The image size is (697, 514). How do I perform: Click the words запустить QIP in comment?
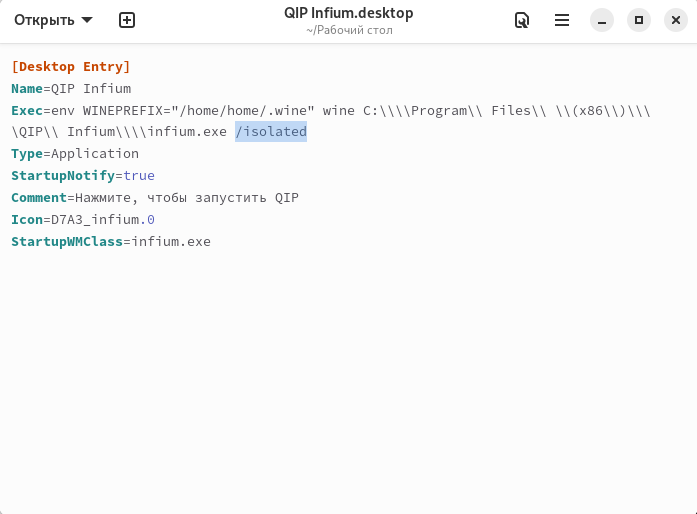pos(247,197)
